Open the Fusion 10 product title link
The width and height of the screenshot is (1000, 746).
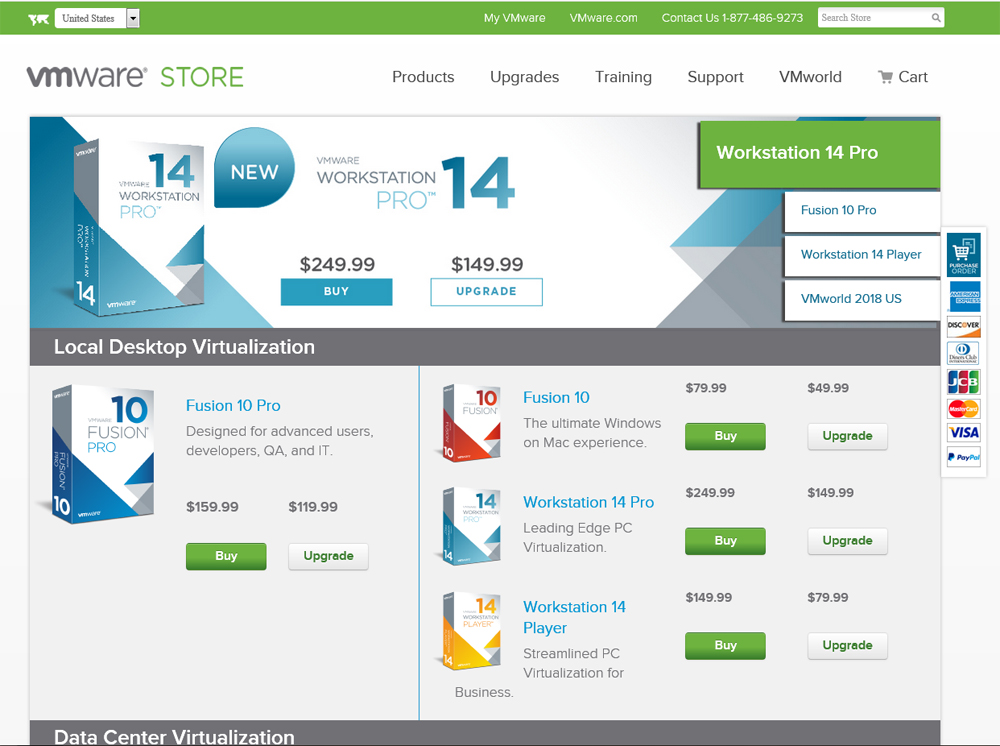point(556,397)
